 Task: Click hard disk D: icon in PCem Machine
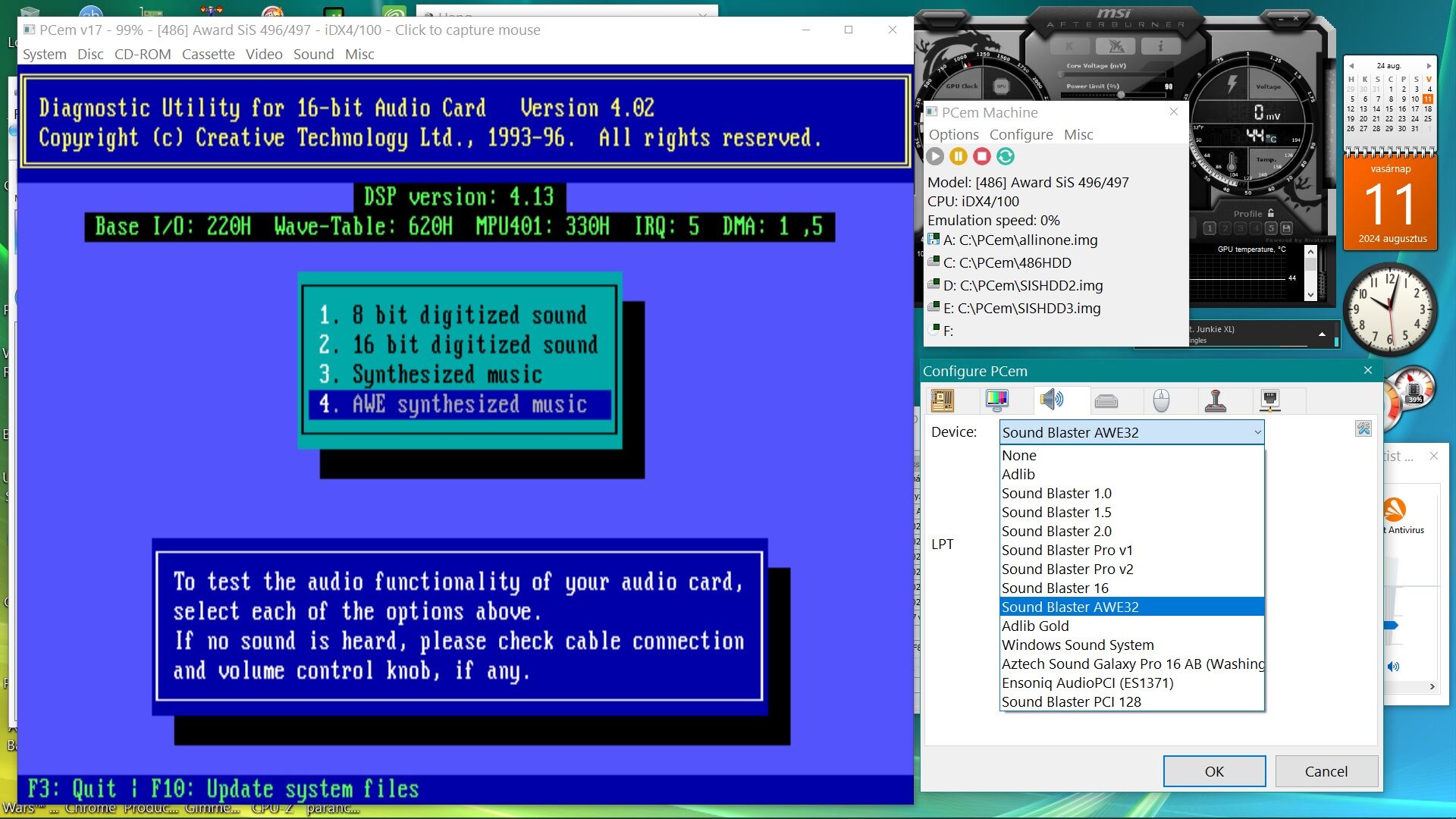(x=934, y=284)
